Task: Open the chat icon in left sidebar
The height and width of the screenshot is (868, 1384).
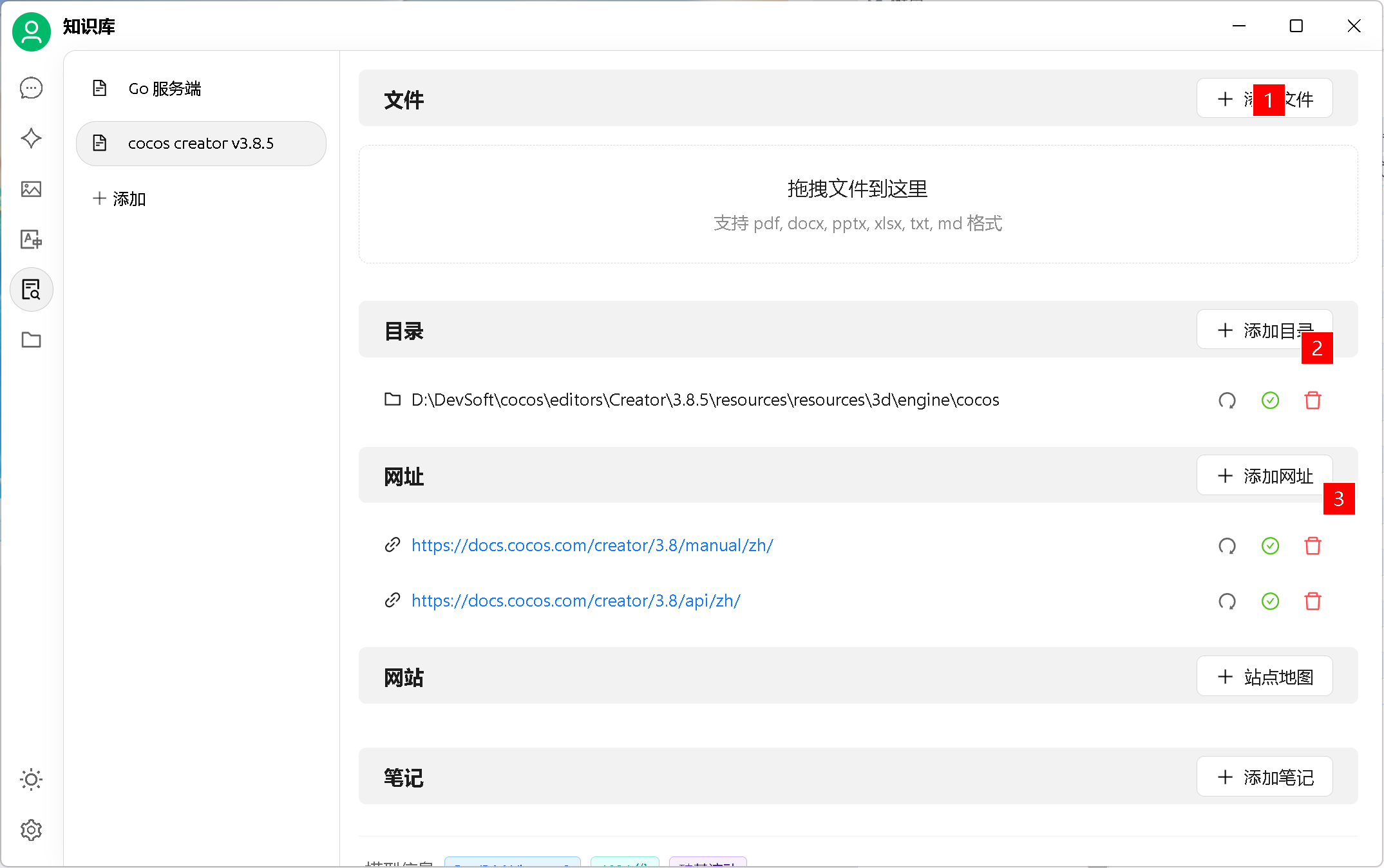Action: [x=31, y=88]
